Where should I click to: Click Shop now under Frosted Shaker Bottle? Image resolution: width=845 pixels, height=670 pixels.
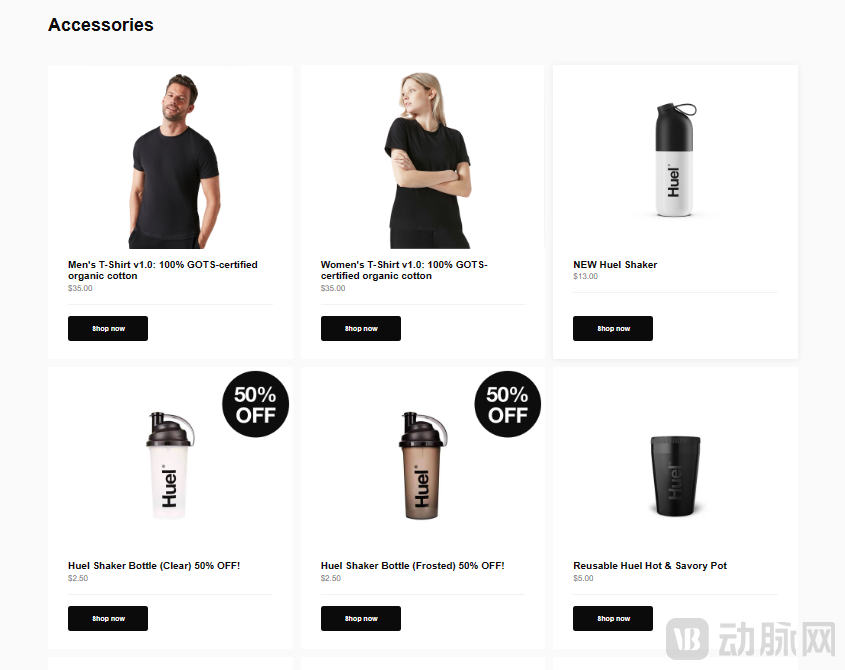tap(361, 618)
